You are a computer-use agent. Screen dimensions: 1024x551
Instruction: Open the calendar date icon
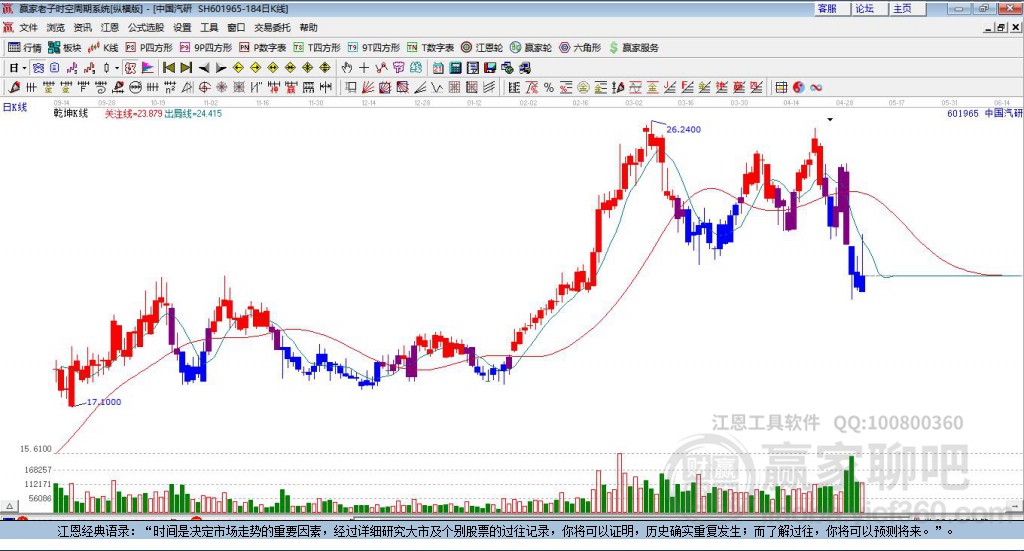coord(438,68)
